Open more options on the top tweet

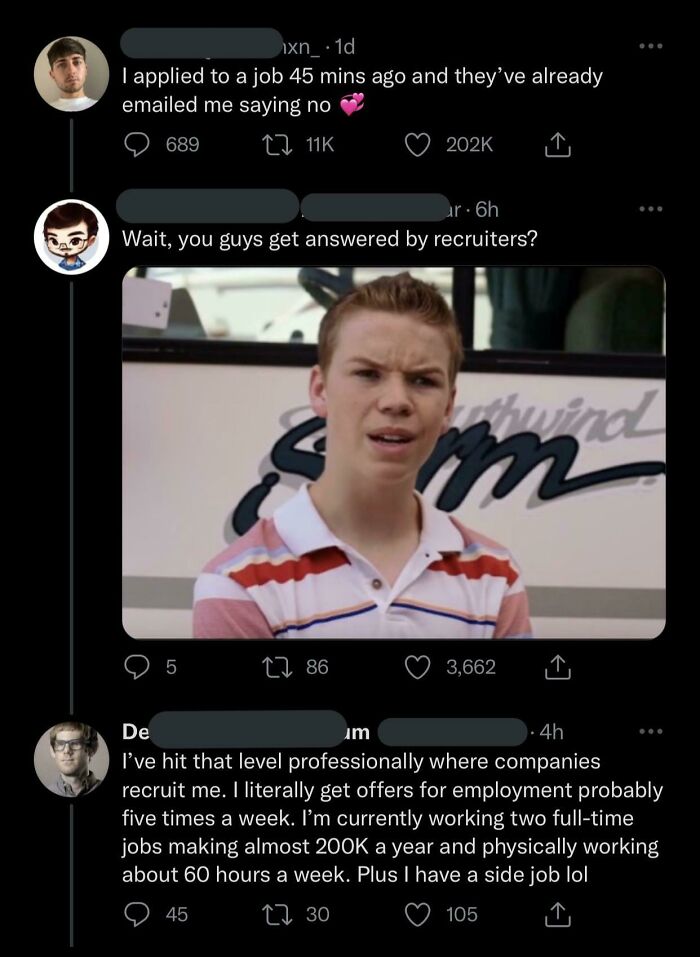(x=652, y=47)
